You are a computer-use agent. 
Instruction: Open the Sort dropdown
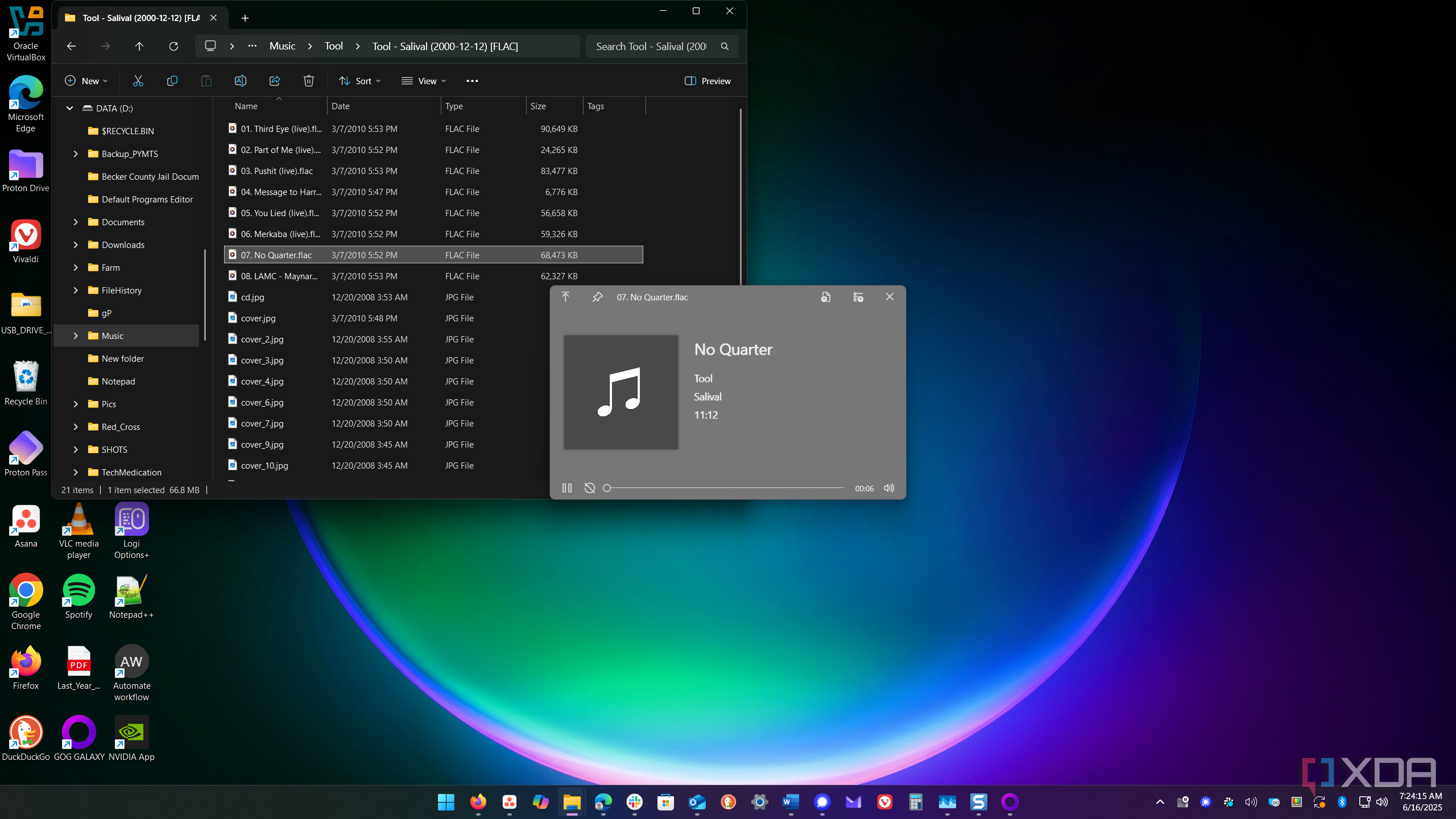359,81
